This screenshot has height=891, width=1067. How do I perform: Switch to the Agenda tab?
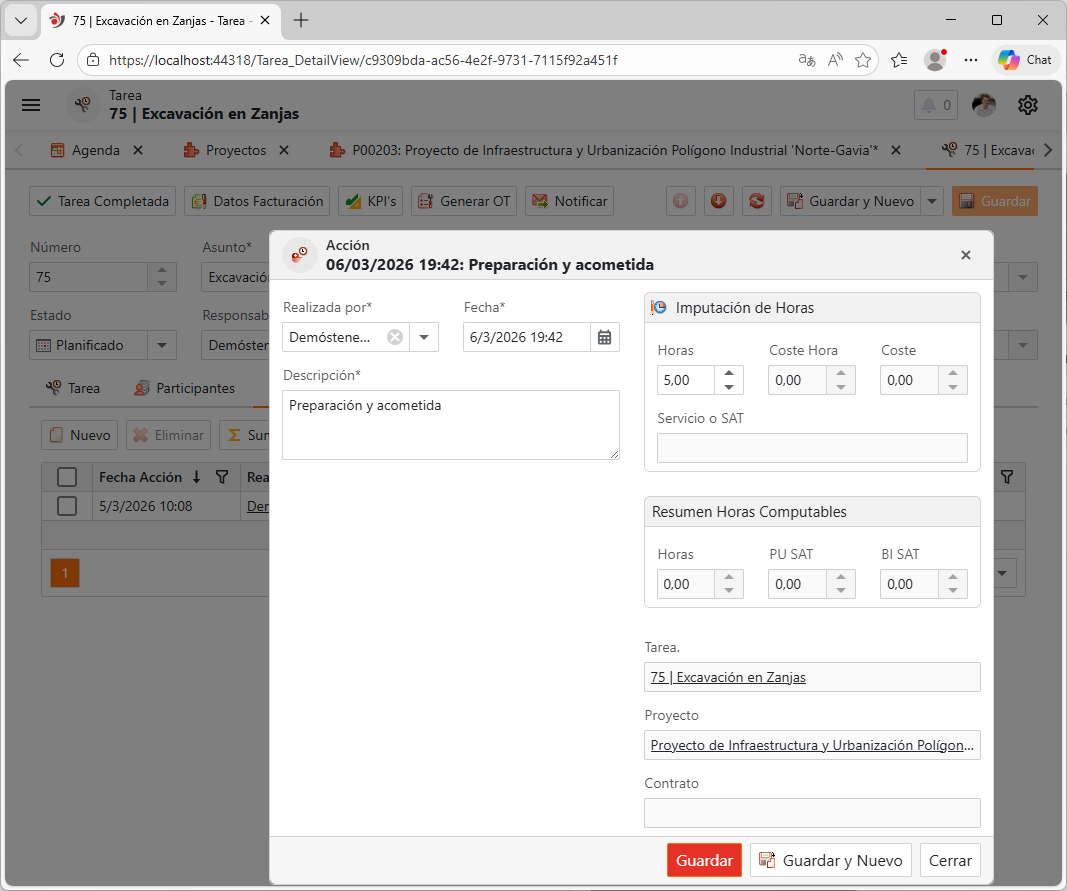96,150
